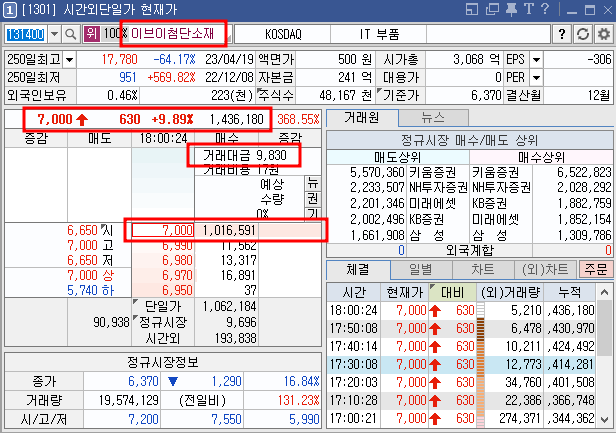
Task: Click sell volume 5,570,360 for 키움증권
Action: 377,172
